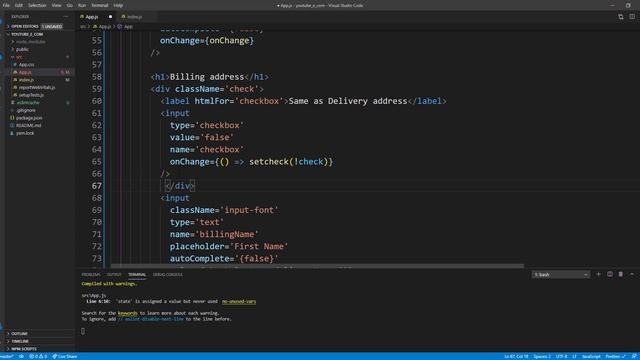Viewport: 640px width, 360px height.
Task: Change encoding via UTF-8 status item
Action: pos(562,356)
